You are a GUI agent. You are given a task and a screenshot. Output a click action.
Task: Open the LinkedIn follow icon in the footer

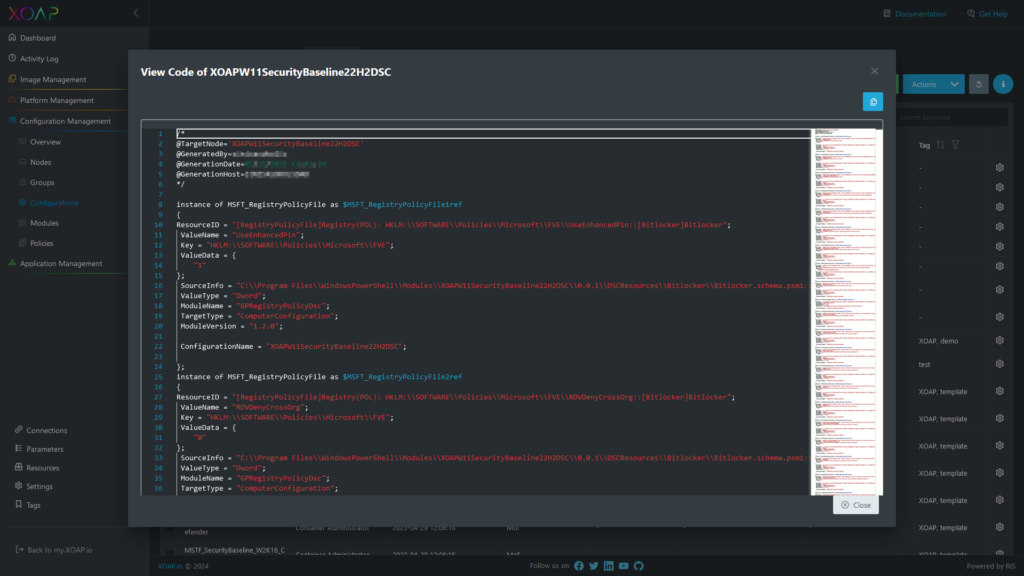click(x=609, y=566)
